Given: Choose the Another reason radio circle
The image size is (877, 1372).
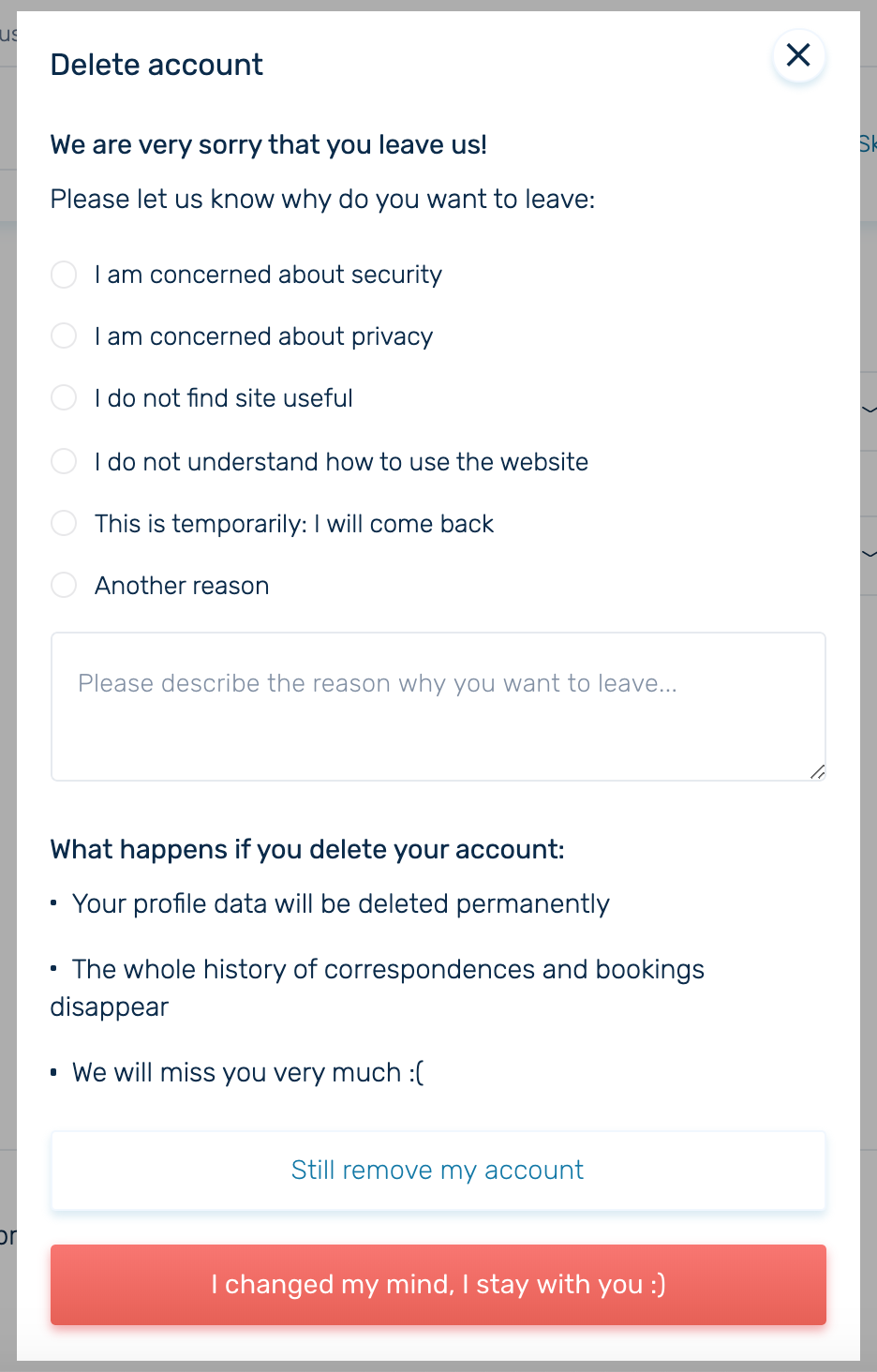Looking at the screenshot, I should pos(64,585).
